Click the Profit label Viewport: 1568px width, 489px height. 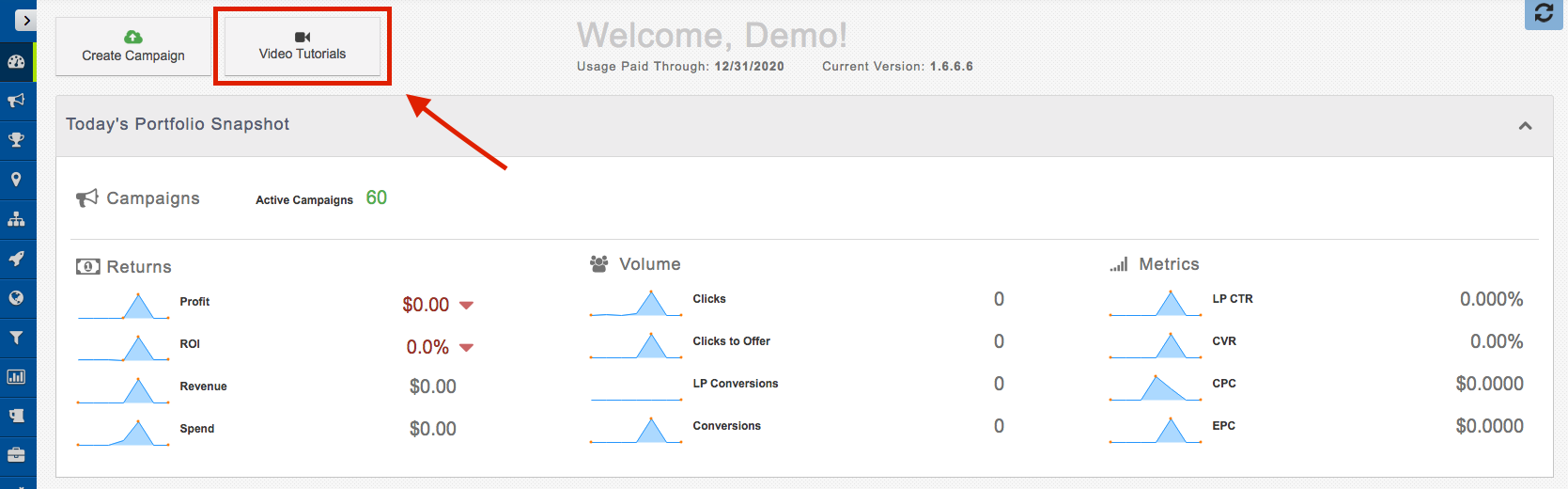(194, 302)
